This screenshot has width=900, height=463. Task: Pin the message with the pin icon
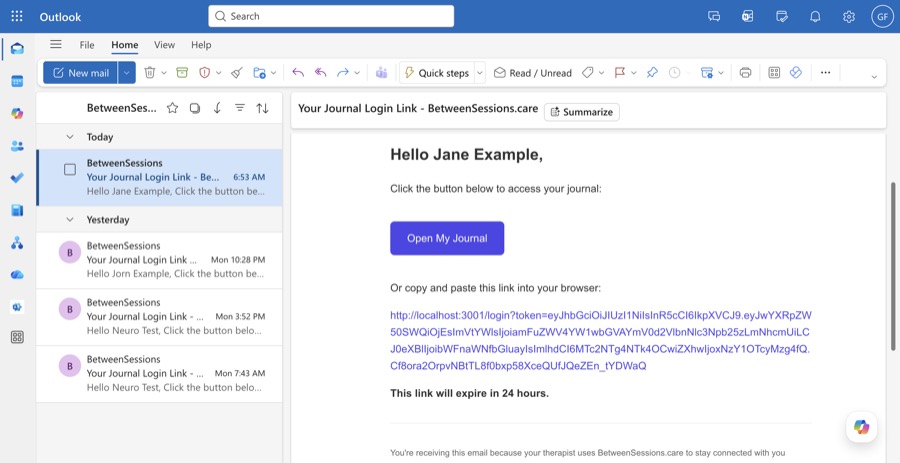click(652, 73)
